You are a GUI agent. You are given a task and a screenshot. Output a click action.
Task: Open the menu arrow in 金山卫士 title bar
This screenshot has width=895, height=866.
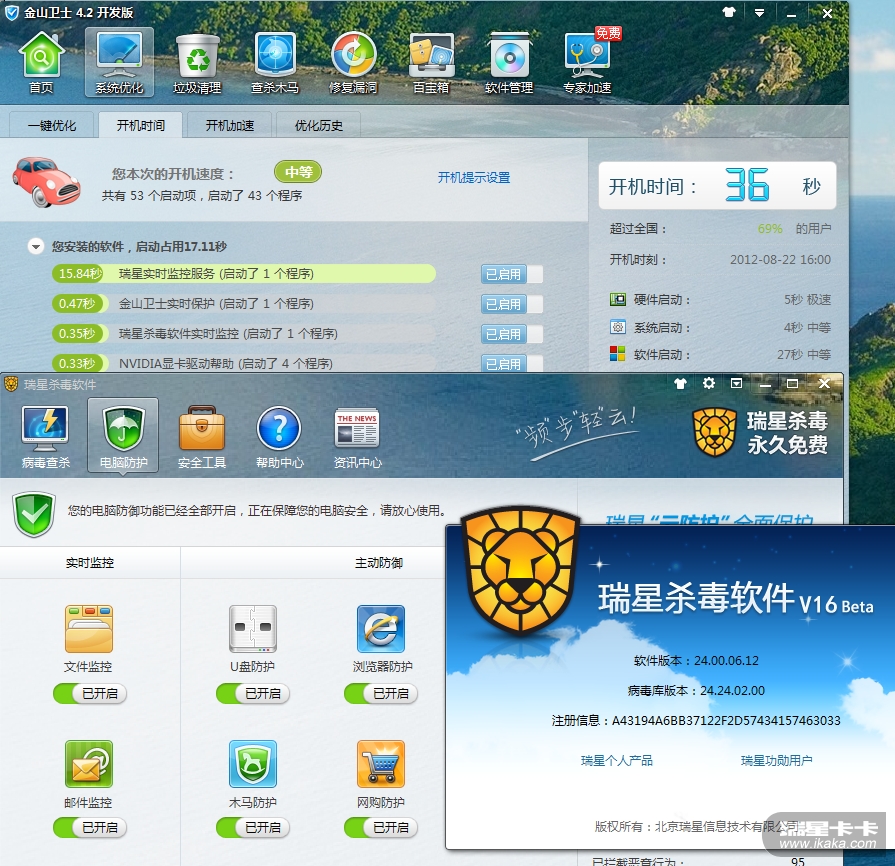[759, 13]
